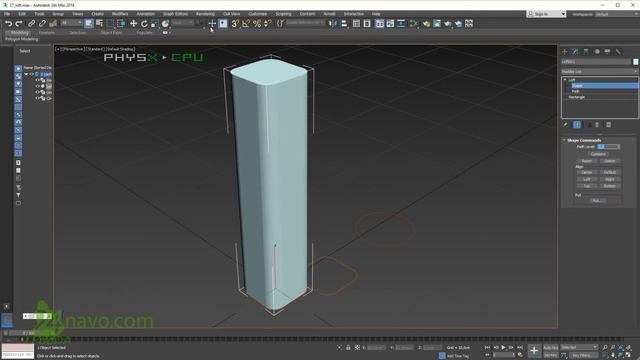This screenshot has width=640, height=360.
Task: Toggle Angle Snap in main toolbar
Action: coord(246,24)
